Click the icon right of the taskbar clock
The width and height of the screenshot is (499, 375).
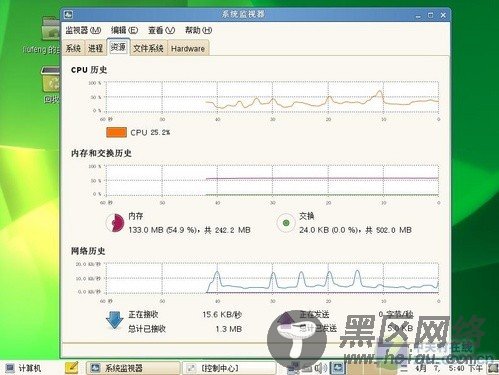click(493, 368)
